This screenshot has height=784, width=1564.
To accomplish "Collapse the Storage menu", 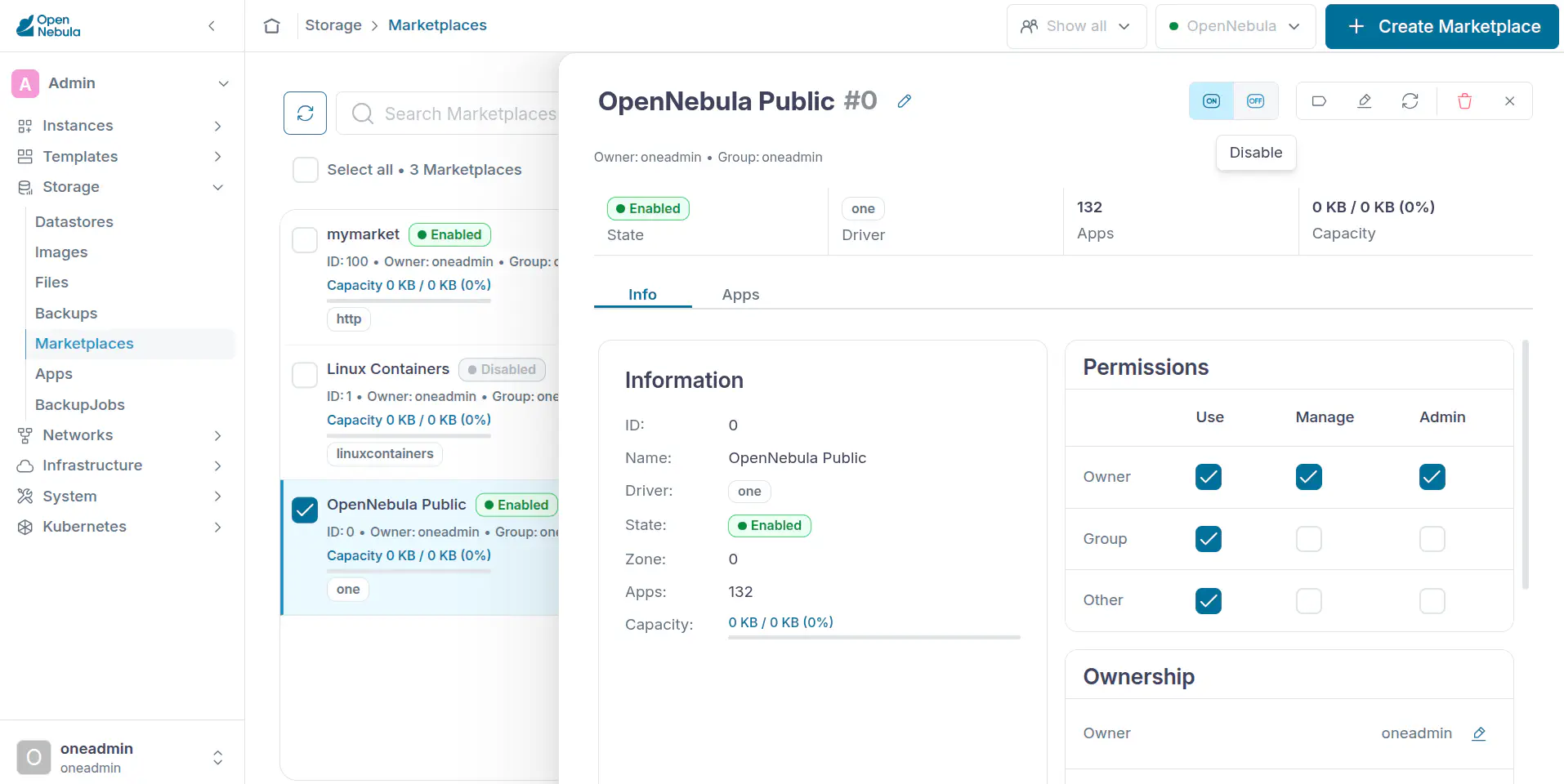I will [121, 187].
